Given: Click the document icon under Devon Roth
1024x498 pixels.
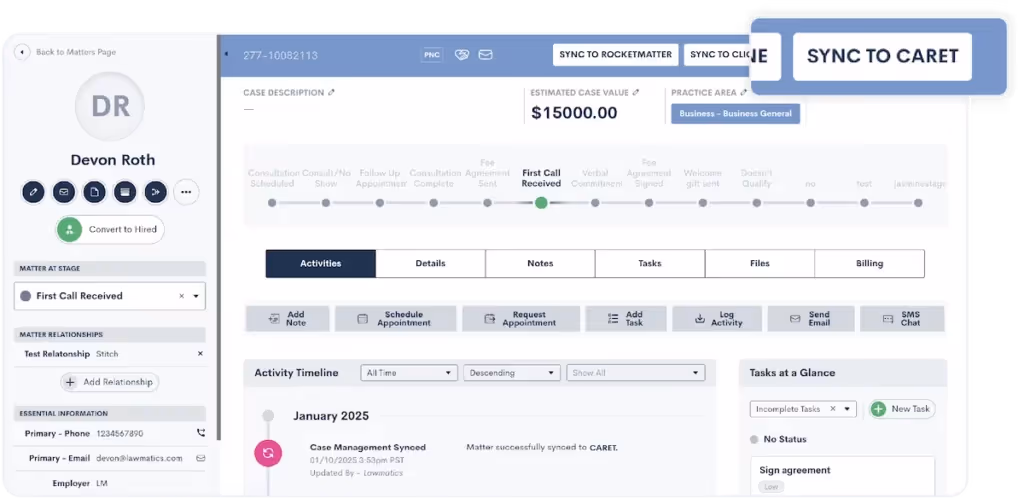Looking at the screenshot, I should (95, 192).
